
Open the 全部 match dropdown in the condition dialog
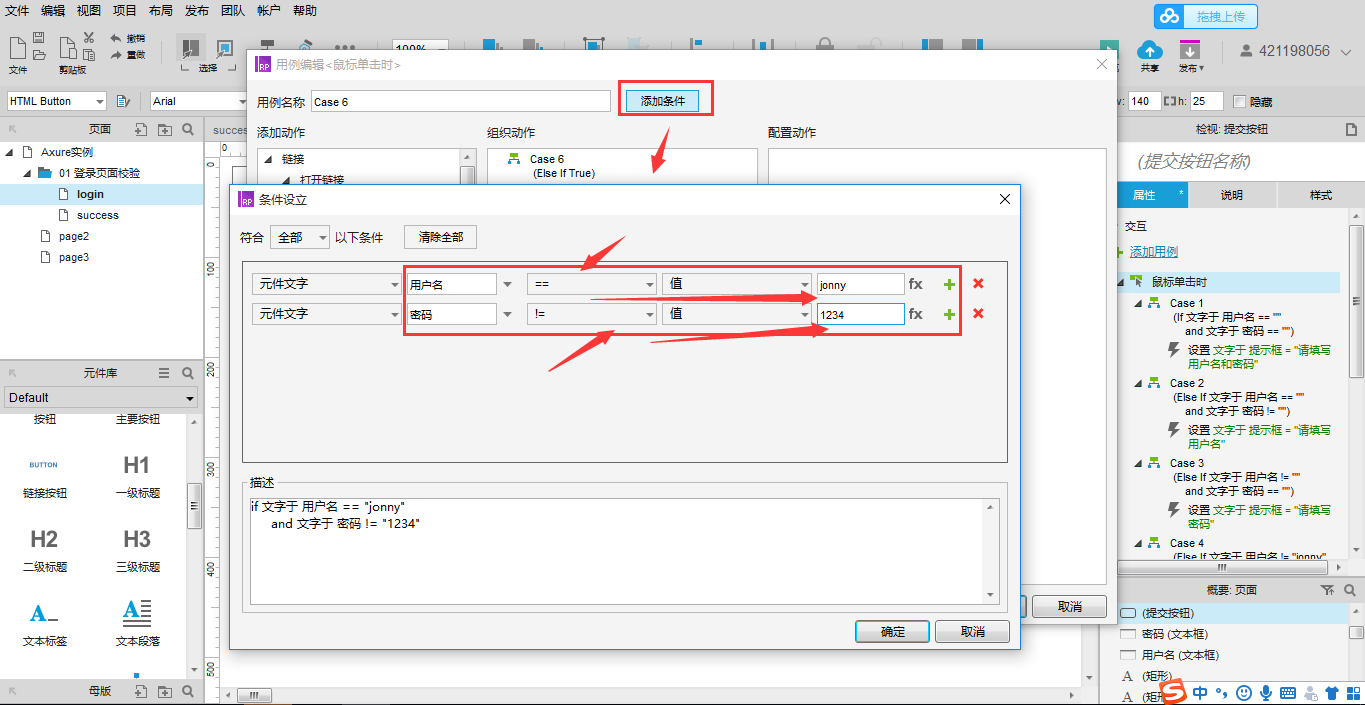coord(299,236)
